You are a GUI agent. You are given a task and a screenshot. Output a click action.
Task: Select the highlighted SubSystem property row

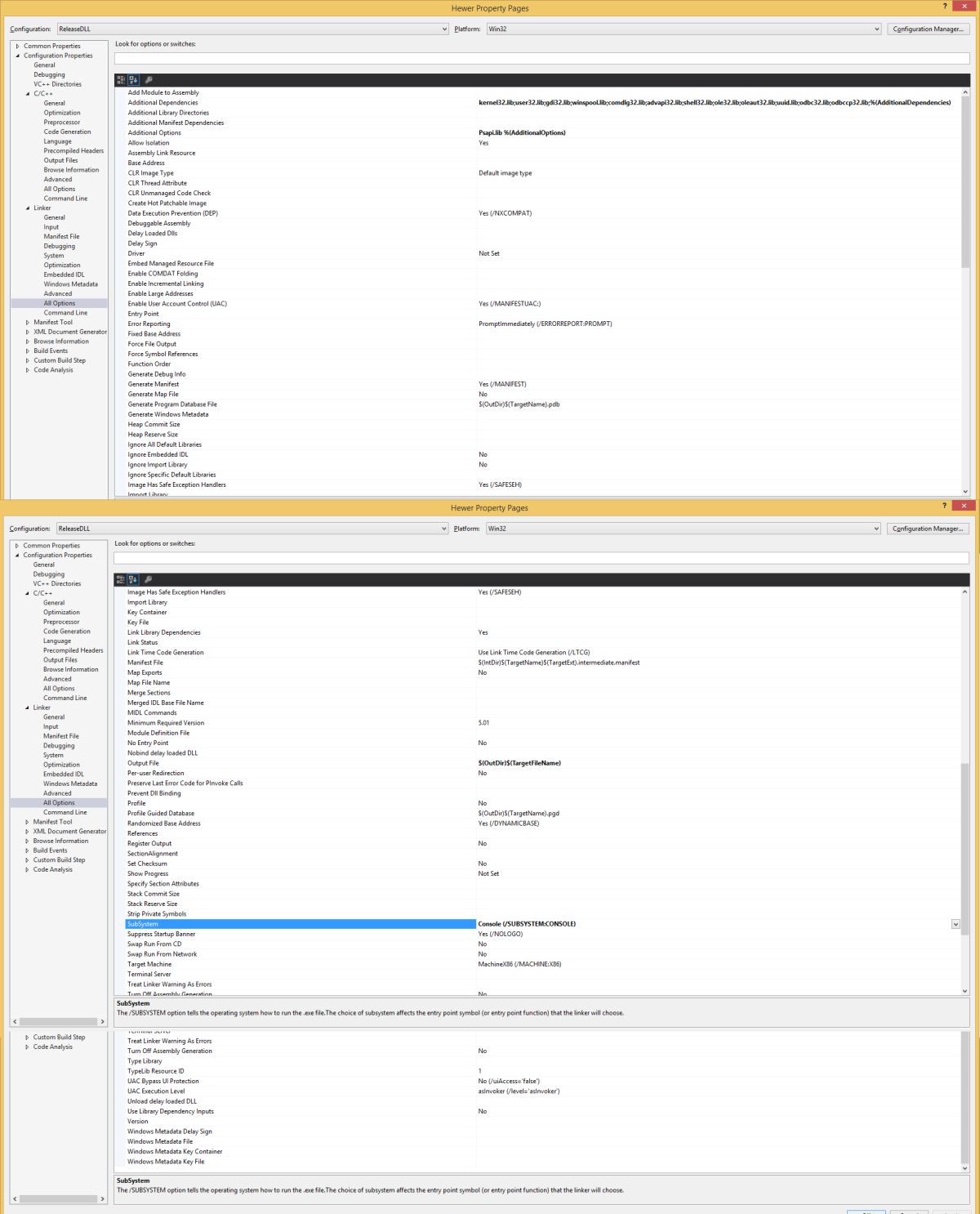tap(542, 924)
